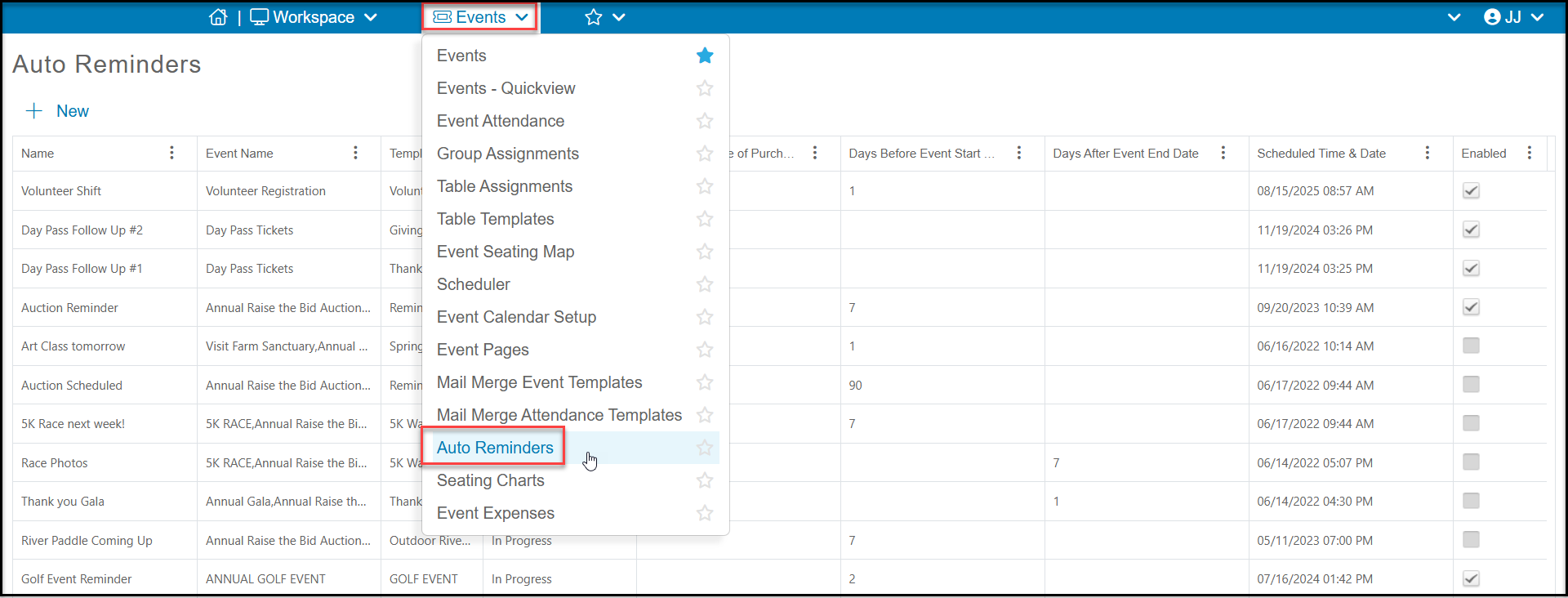Toggle Enabled checkbox for Auction Reminder

coord(1471,307)
